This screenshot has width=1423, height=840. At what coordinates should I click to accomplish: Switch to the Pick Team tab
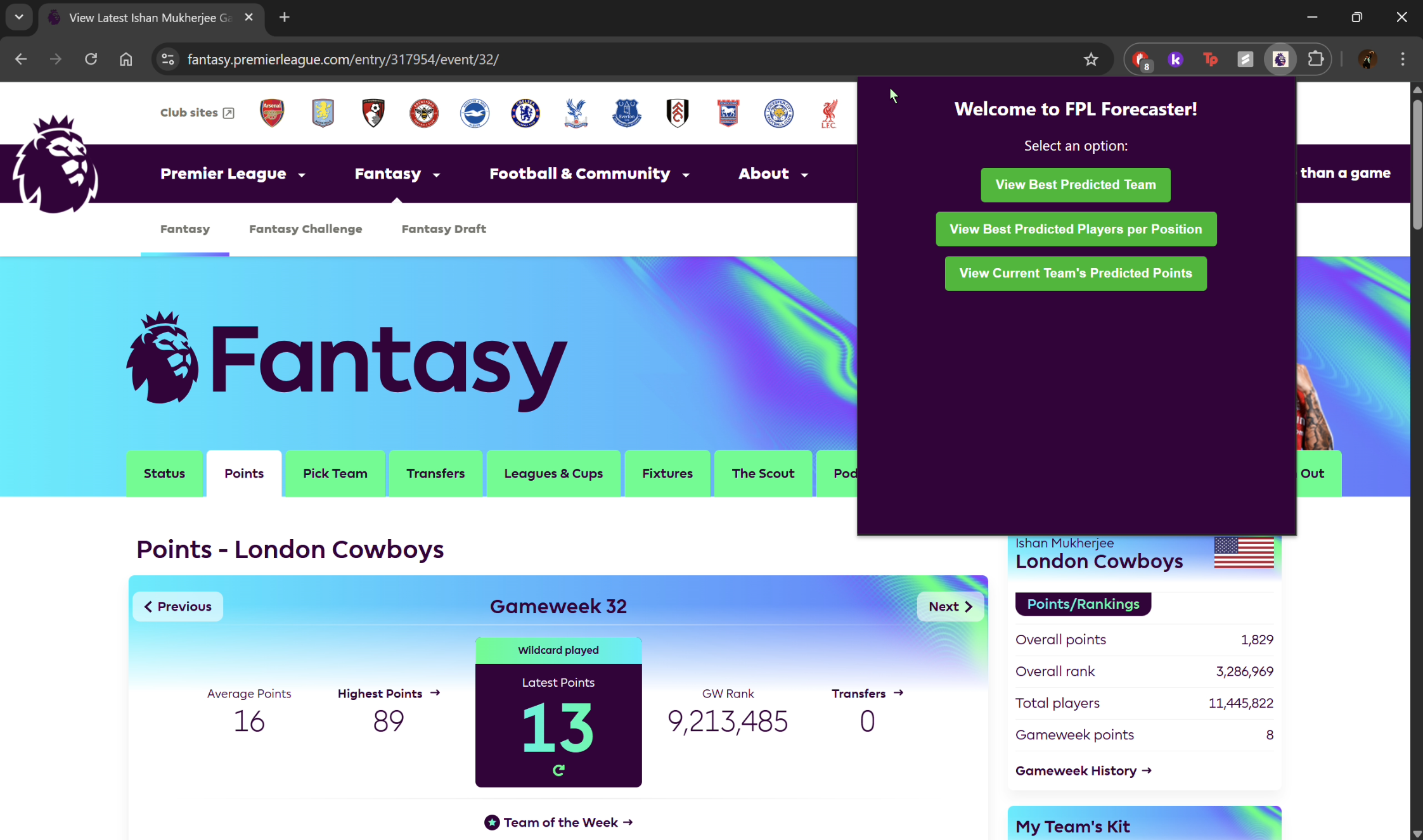click(x=335, y=473)
